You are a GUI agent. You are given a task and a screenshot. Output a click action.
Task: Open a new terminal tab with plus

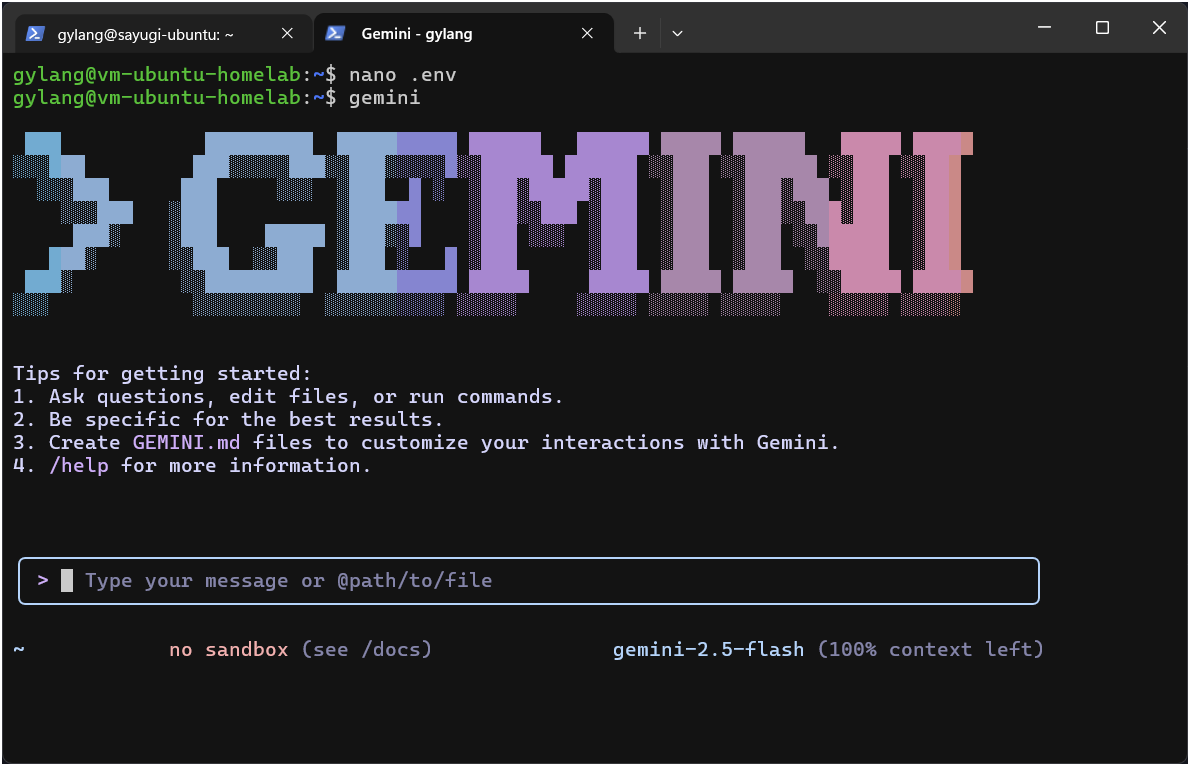coord(640,33)
